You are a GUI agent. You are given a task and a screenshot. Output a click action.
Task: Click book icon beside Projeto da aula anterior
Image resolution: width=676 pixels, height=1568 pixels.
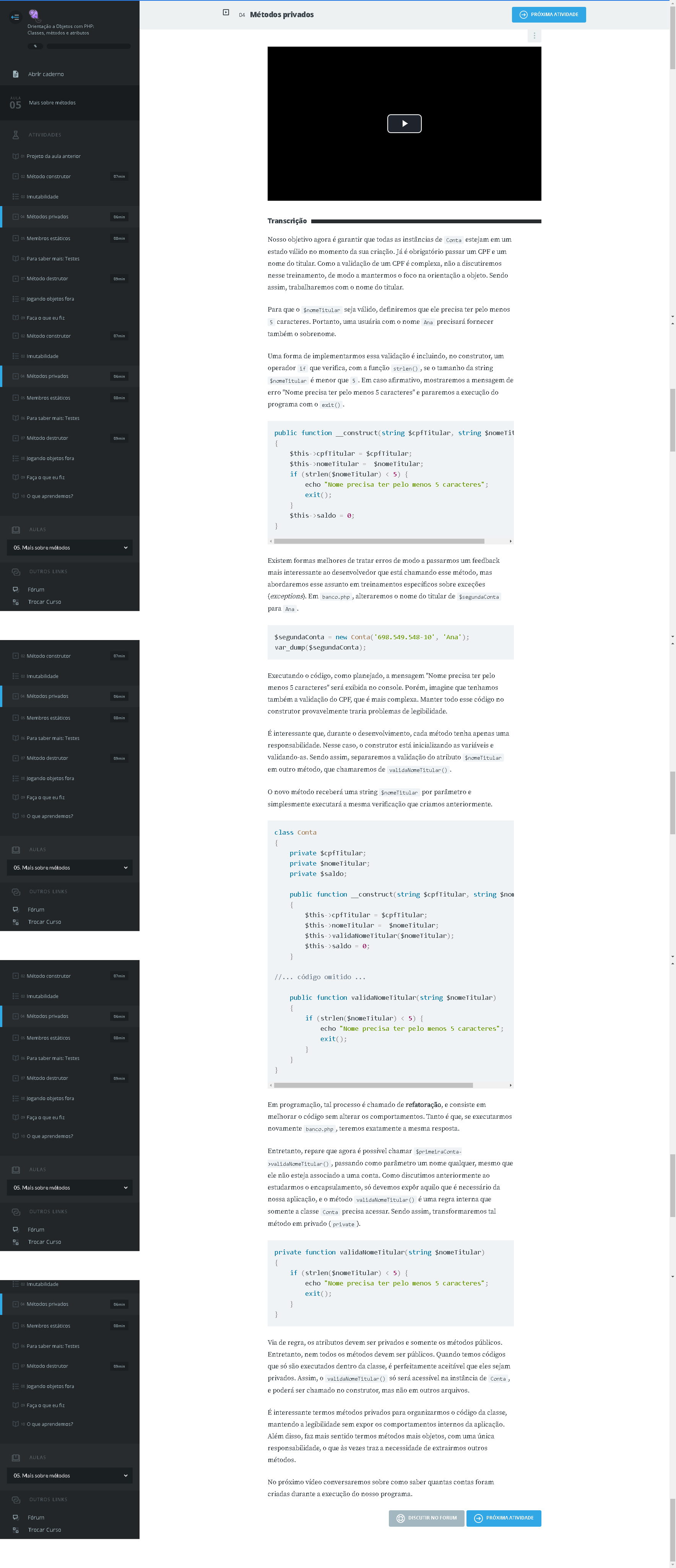pos(15,156)
